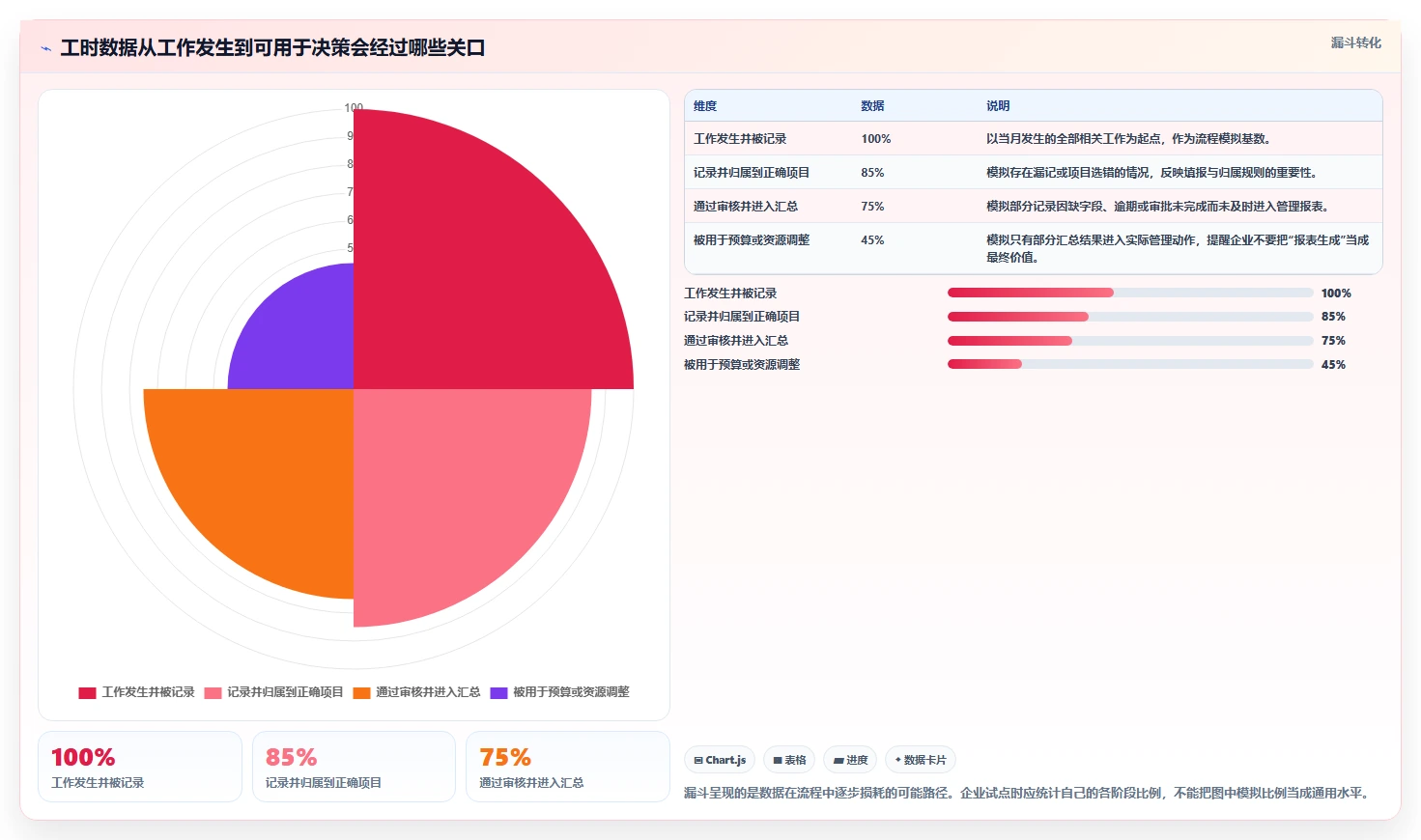Click the 100% stat card
This screenshot has height=840, width=1421.
click(x=140, y=767)
